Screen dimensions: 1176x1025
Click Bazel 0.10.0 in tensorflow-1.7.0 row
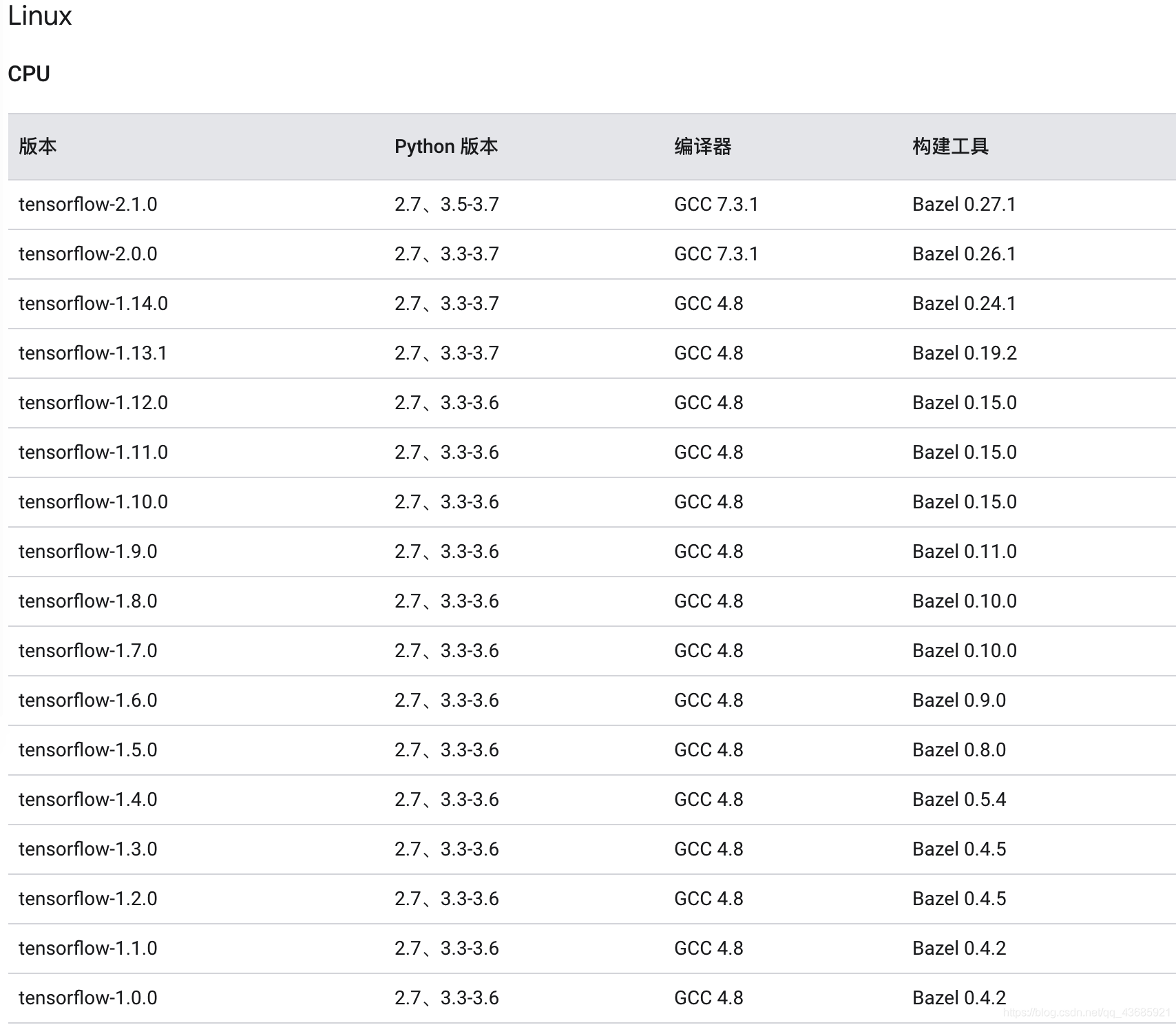[965, 651]
